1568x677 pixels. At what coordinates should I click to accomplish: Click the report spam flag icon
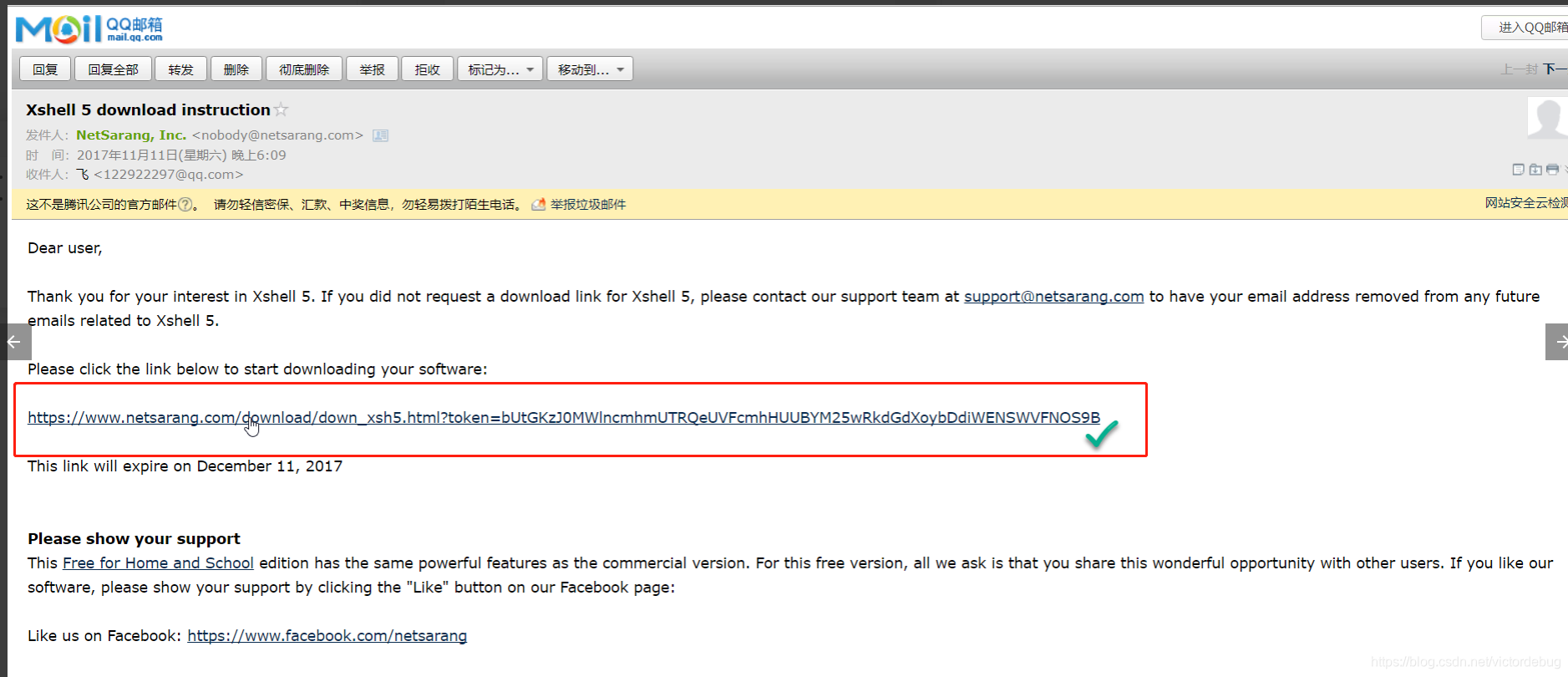pyautogui.click(x=539, y=205)
